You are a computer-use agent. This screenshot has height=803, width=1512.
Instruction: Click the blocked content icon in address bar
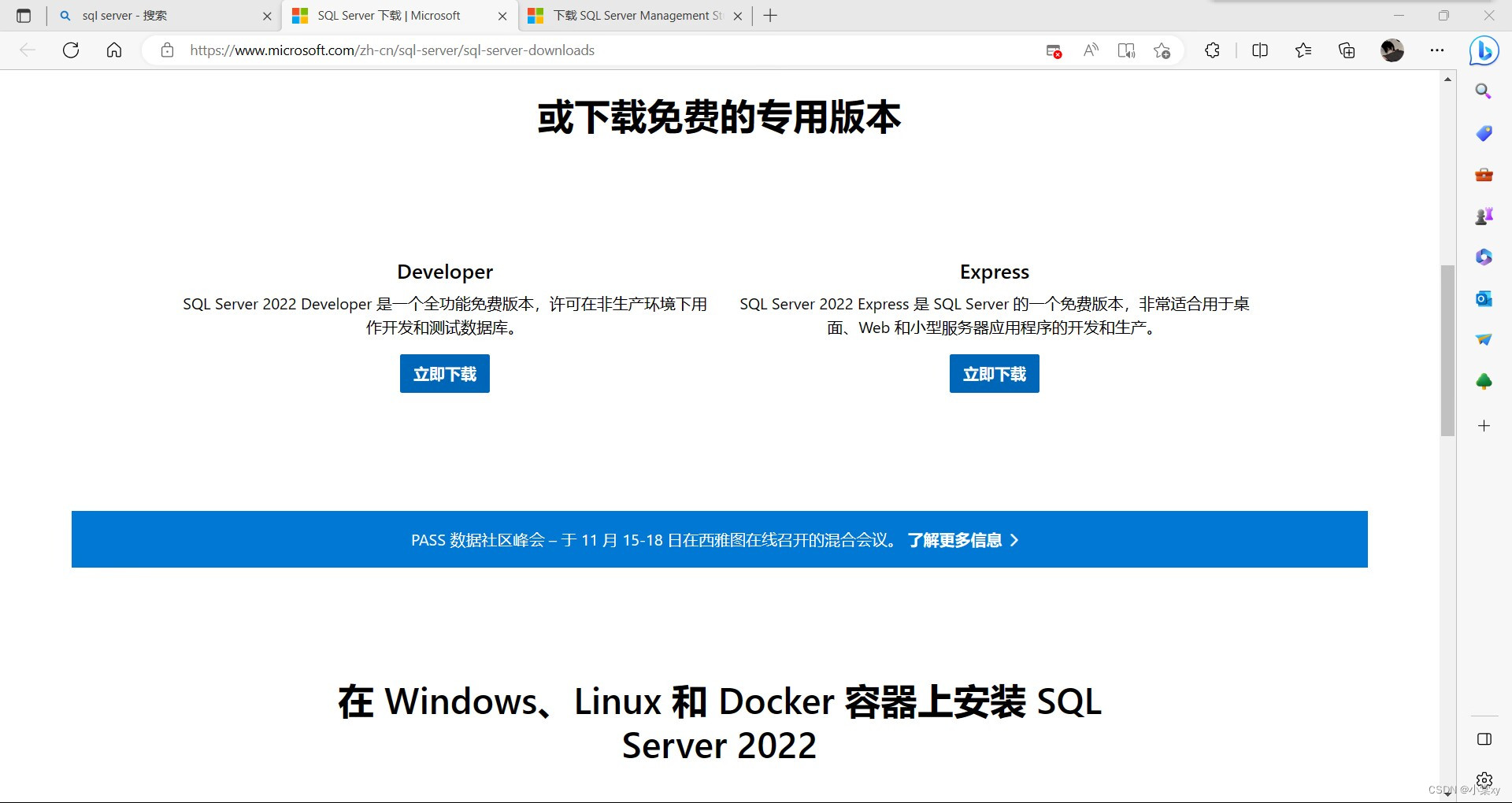[1054, 51]
